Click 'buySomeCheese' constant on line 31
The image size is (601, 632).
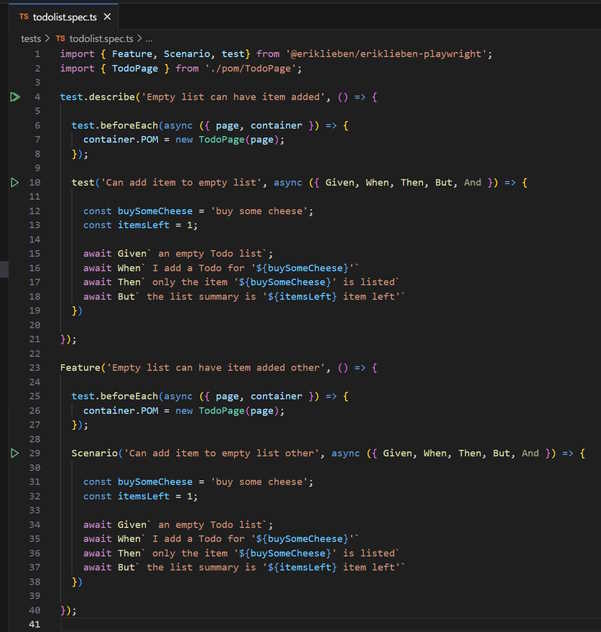click(155, 482)
